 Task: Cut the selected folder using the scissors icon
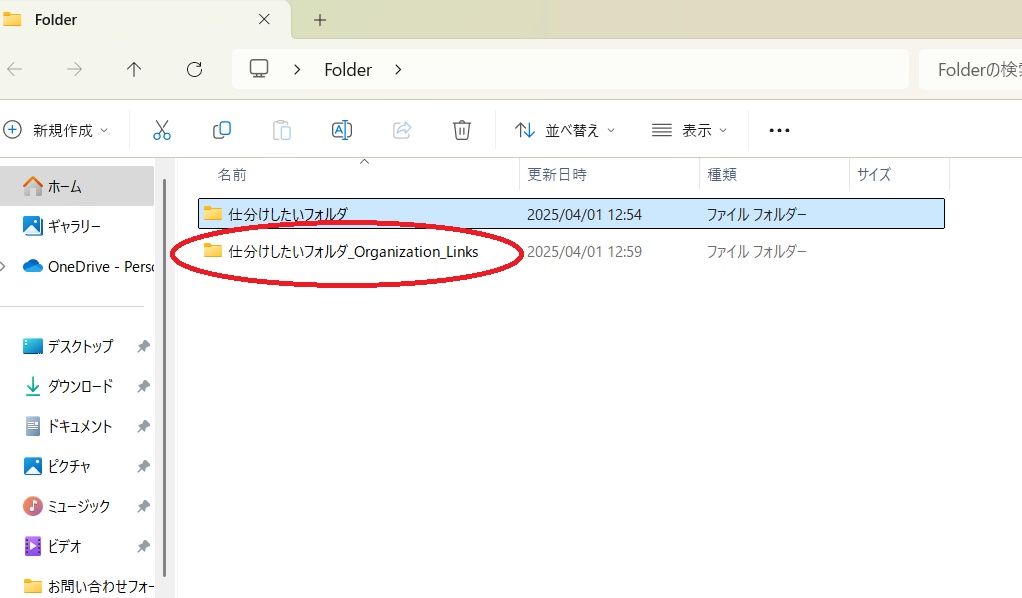(162, 129)
